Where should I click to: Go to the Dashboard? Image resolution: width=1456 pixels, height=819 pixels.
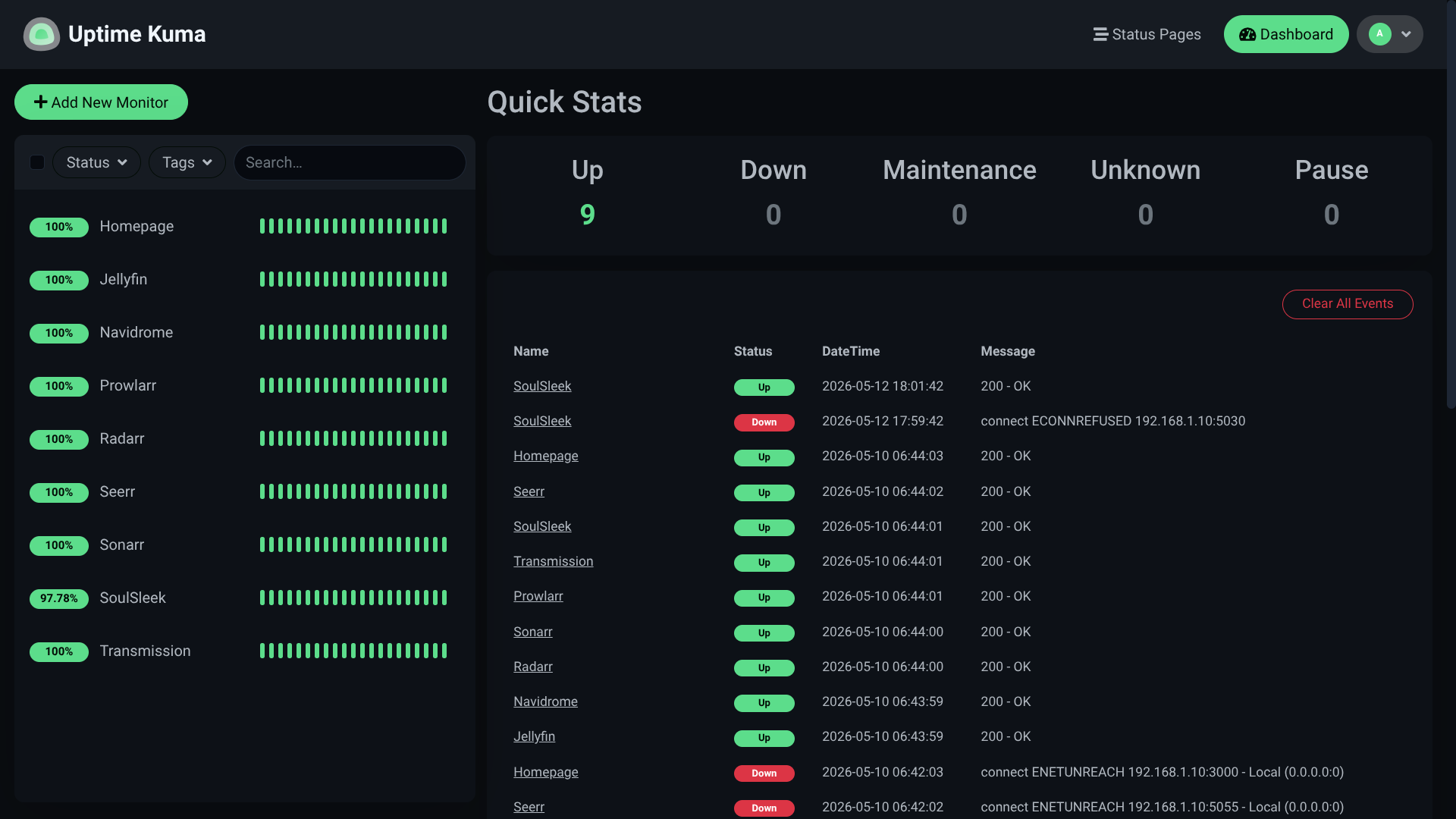[x=1286, y=34]
